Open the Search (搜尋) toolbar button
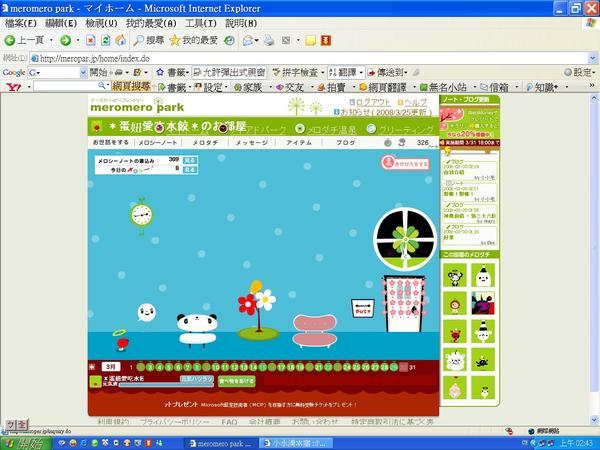 (x=148, y=40)
